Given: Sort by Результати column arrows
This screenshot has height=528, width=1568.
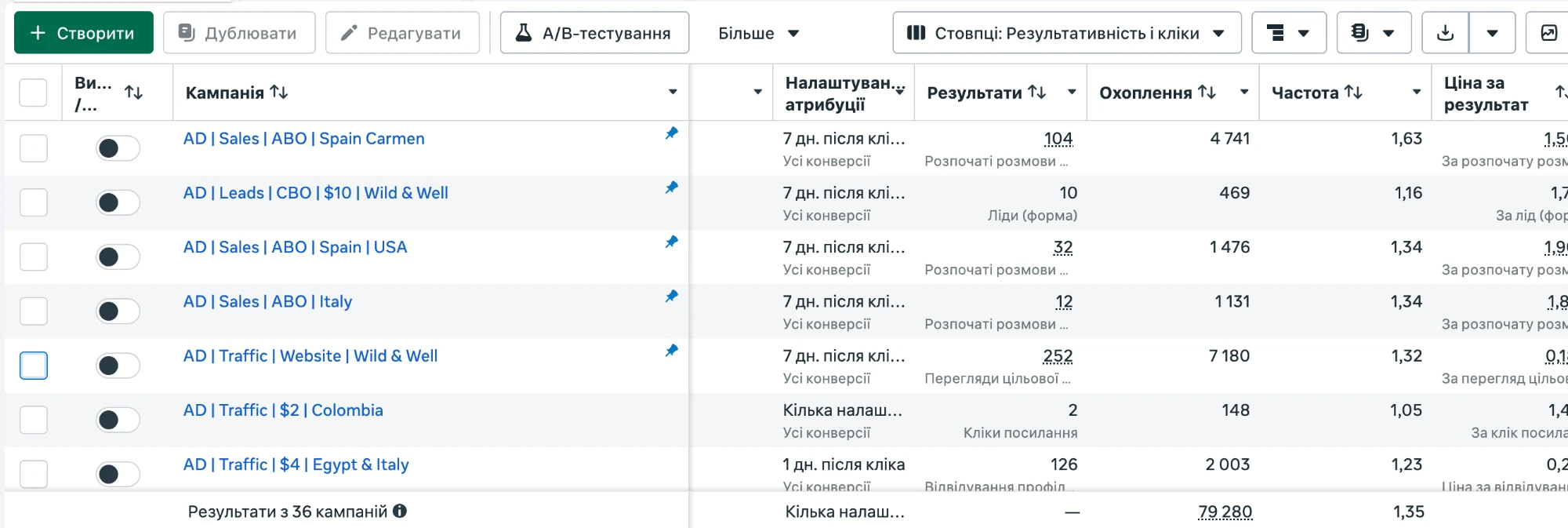Looking at the screenshot, I should pos(1037,92).
